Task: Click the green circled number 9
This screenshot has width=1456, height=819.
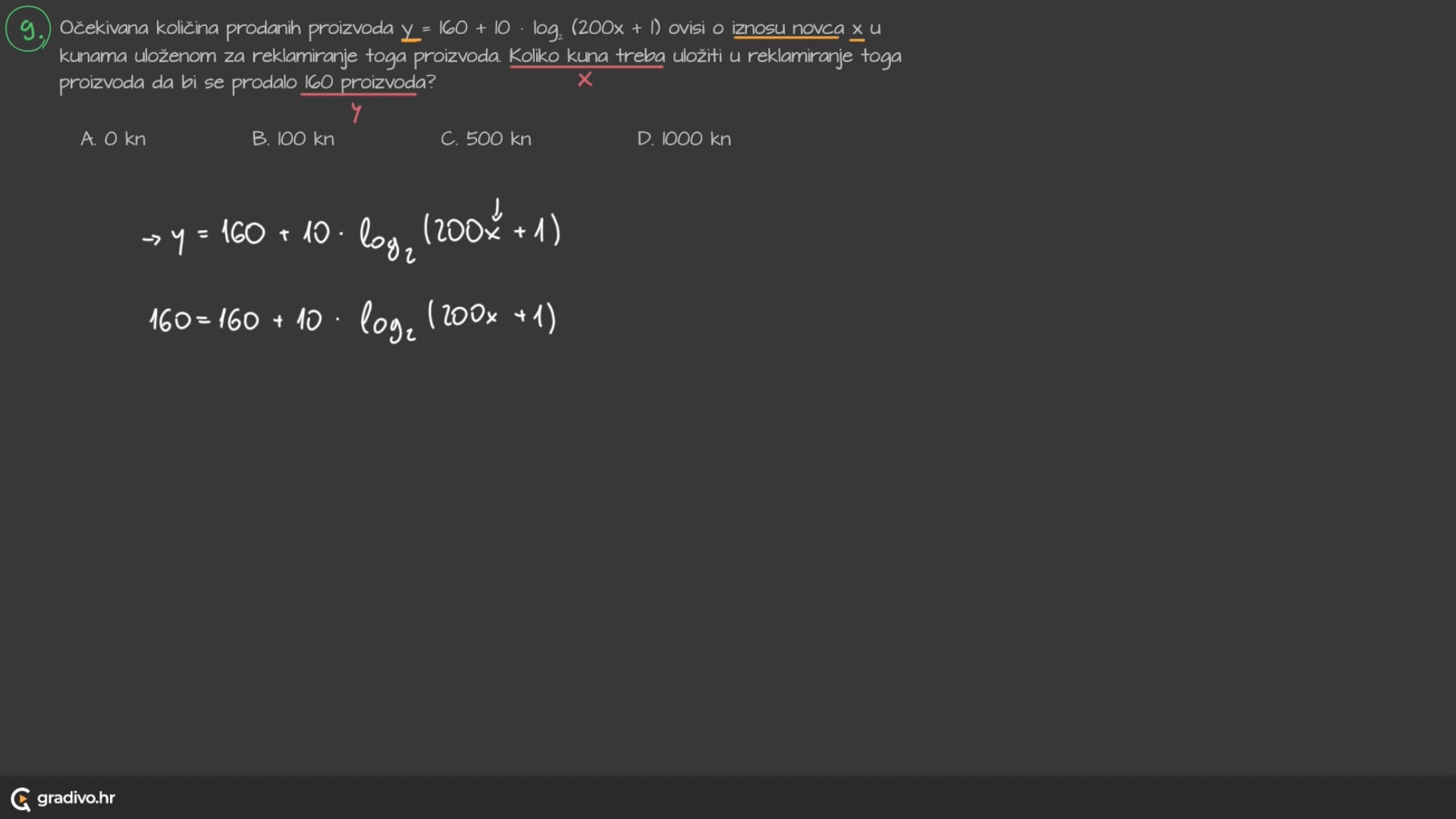Action: (x=28, y=30)
